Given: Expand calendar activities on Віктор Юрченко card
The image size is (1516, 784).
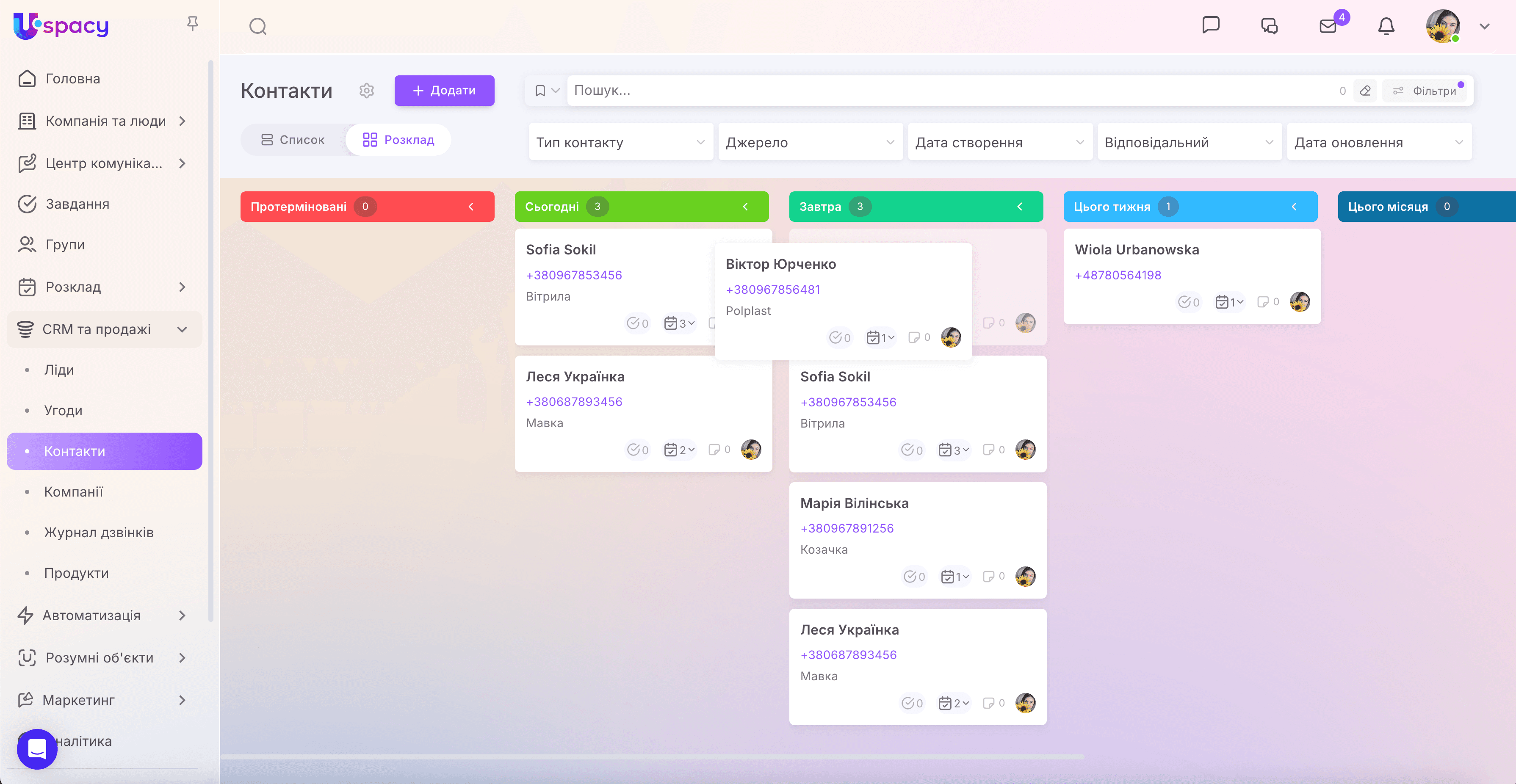Looking at the screenshot, I should 880,337.
